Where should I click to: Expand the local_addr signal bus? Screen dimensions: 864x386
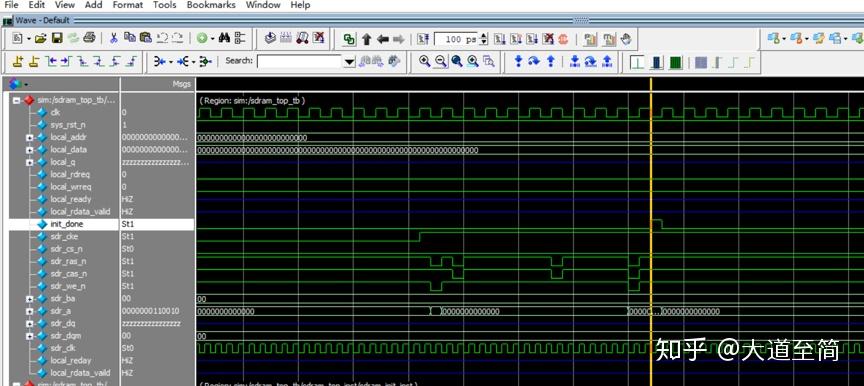pyautogui.click(x=30, y=137)
